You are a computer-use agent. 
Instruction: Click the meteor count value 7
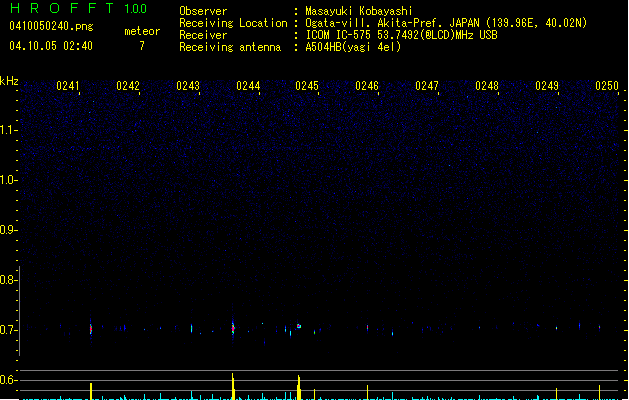click(x=142, y=46)
